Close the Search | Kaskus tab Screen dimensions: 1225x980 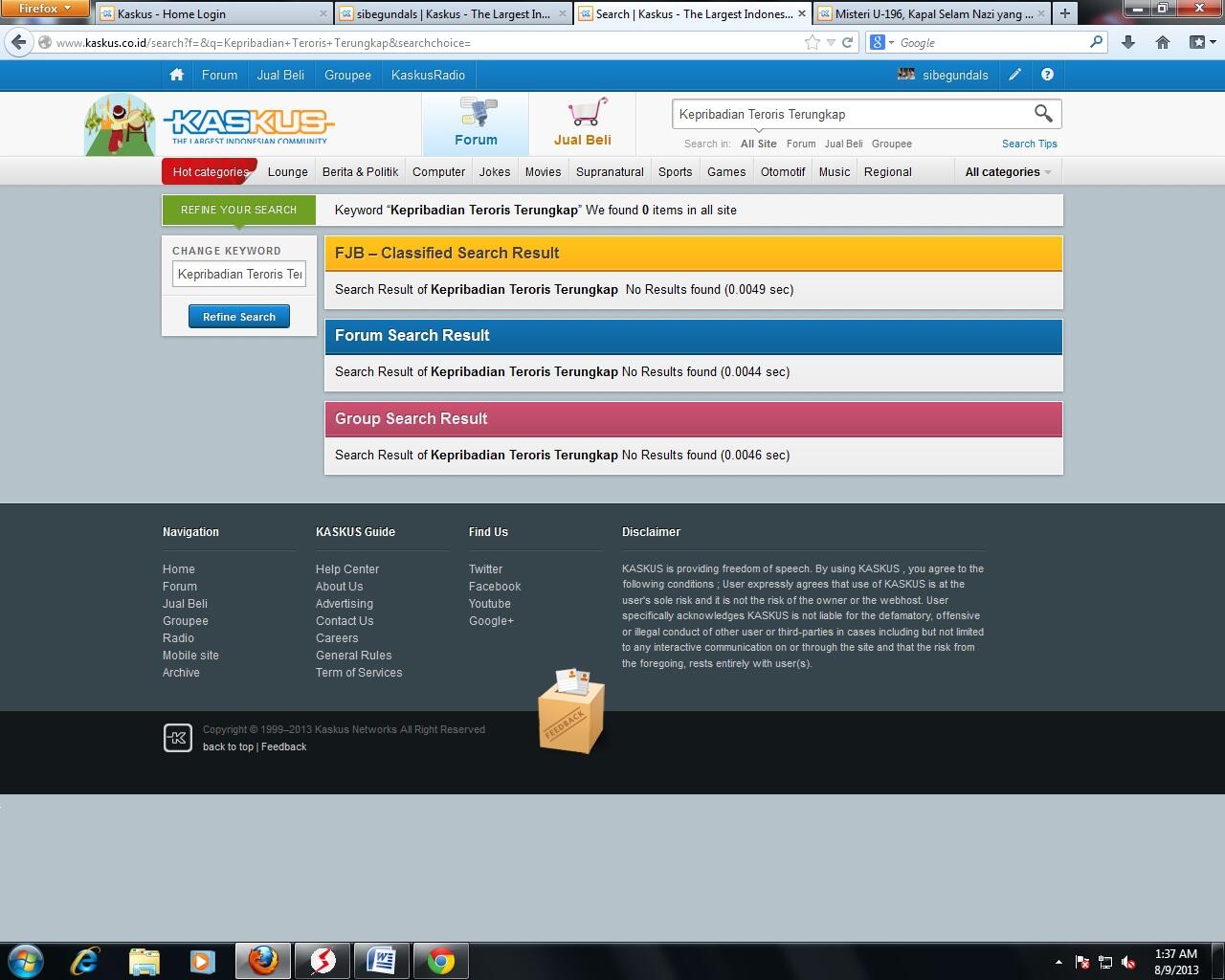tap(802, 13)
